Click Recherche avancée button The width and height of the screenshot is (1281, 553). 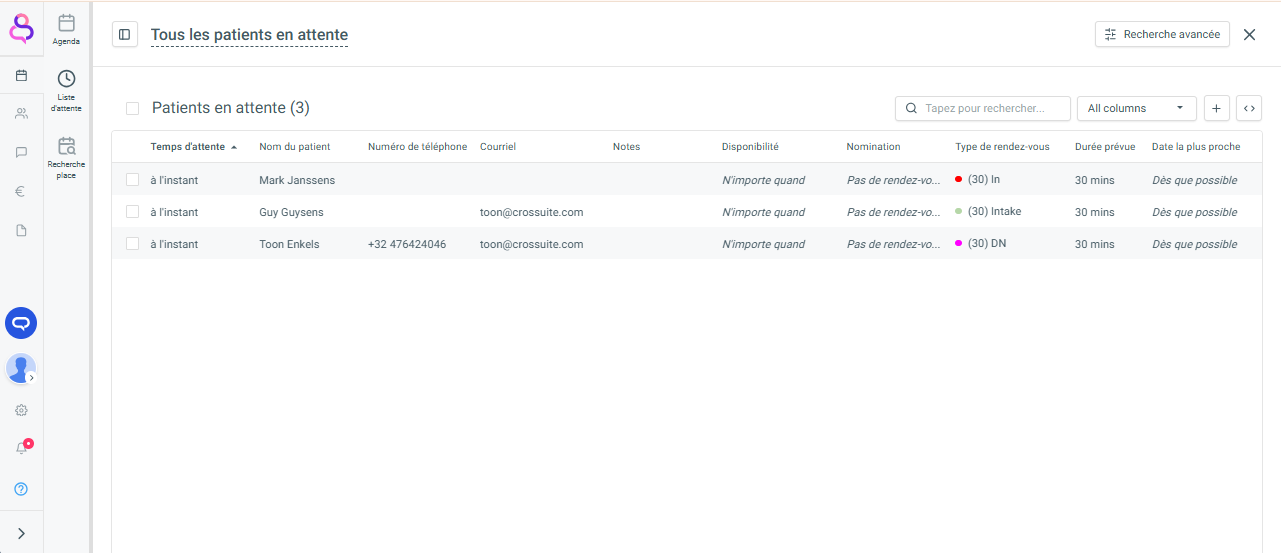click(1162, 34)
